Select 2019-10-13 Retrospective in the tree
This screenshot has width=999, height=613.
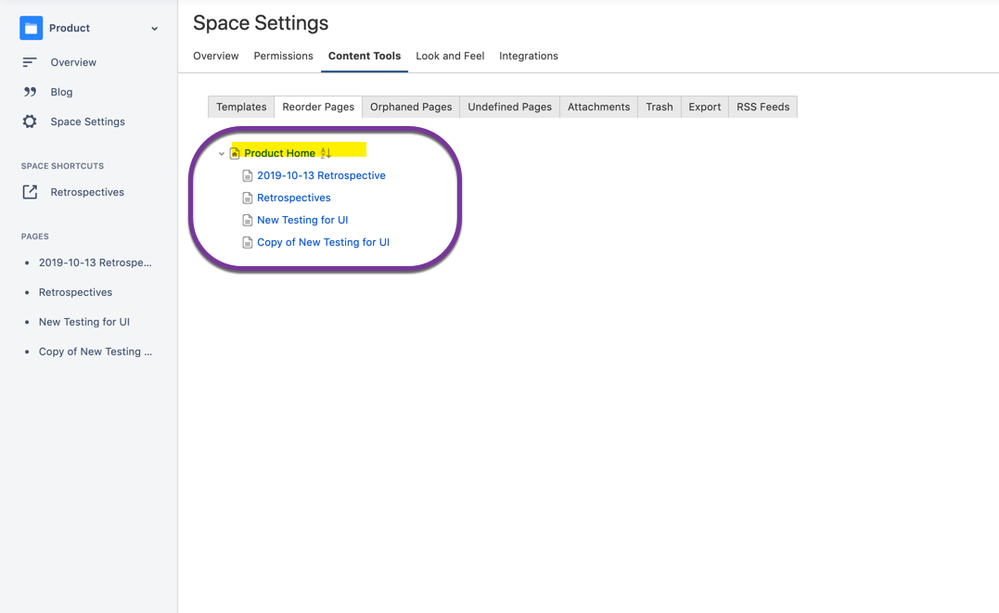coord(321,175)
